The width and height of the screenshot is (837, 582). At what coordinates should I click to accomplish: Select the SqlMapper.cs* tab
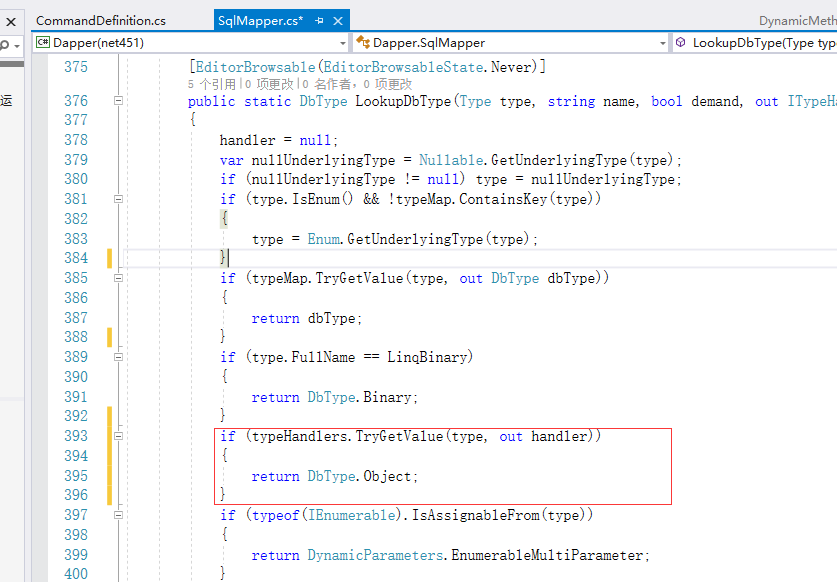(x=260, y=21)
